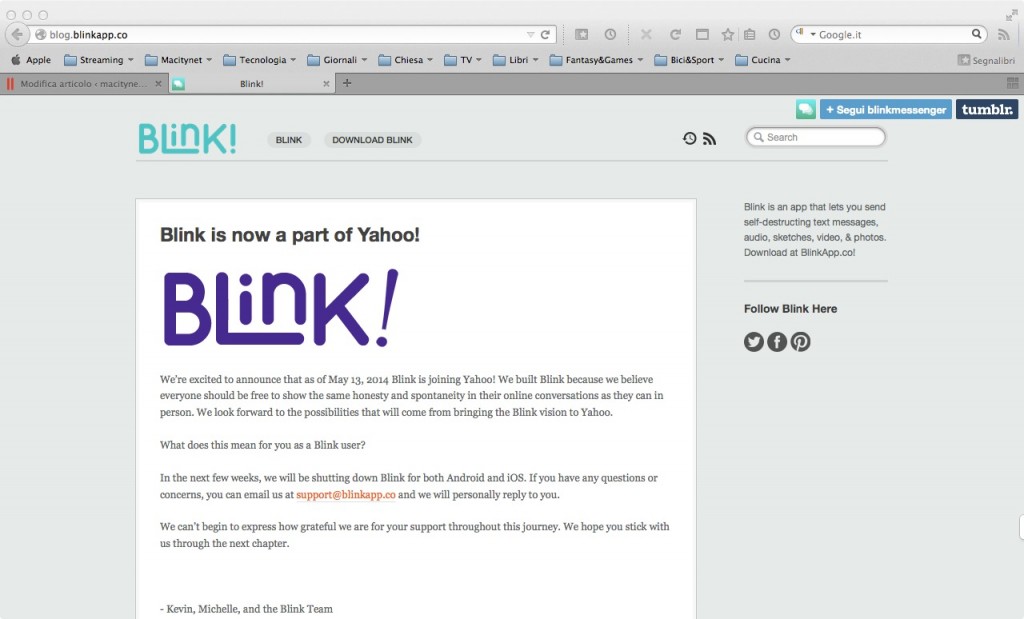This screenshot has width=1024, height=619.
Task: Click the teal Blink! logo in the page header
Action: click(x=187, y=138)
